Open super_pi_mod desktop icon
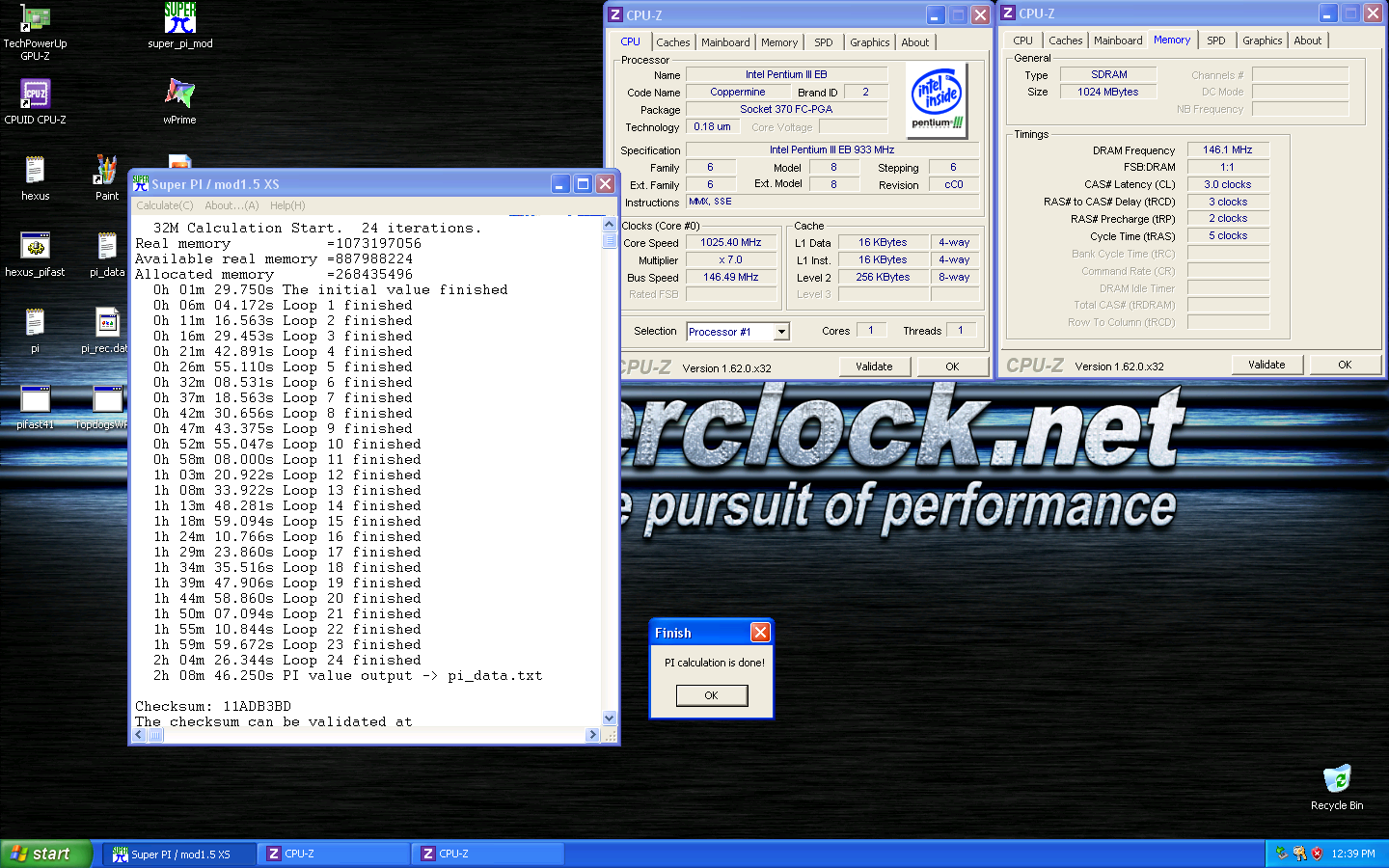The width and height of the screenshot is (1389, 868). point(179,26)
